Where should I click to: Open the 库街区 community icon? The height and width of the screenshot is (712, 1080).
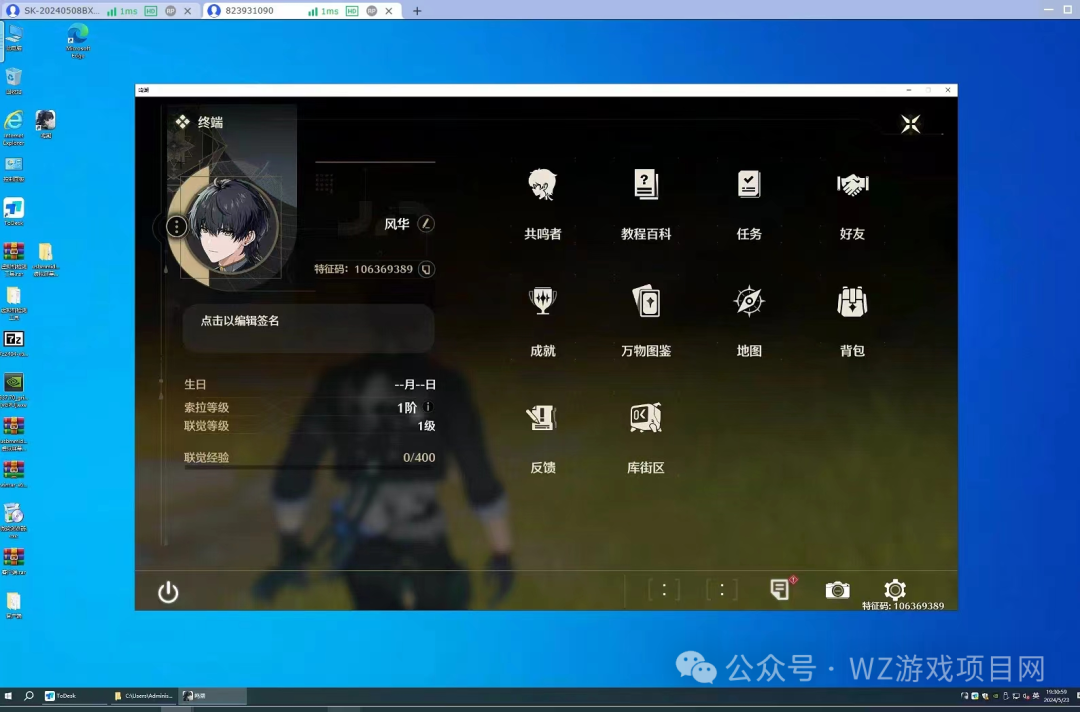click(646, 418)
